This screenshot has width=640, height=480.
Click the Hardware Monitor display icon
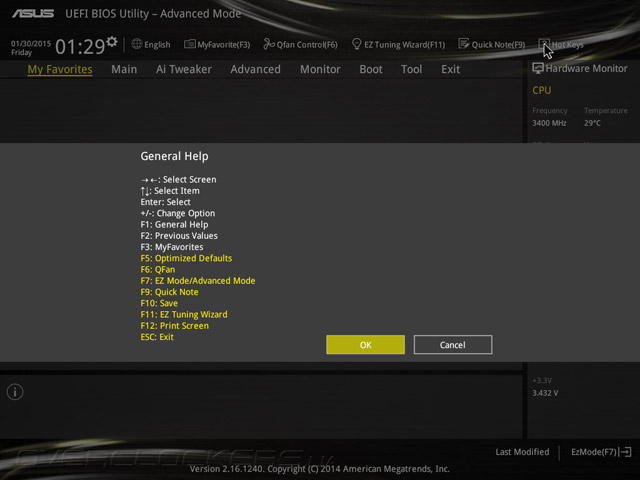tap(538, 68)
